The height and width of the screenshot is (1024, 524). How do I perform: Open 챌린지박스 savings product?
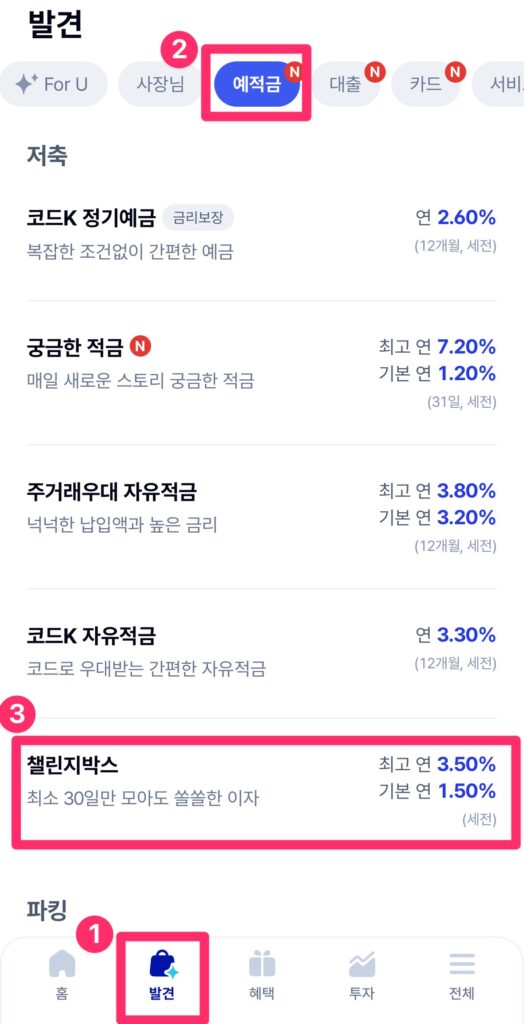point(261,791)
